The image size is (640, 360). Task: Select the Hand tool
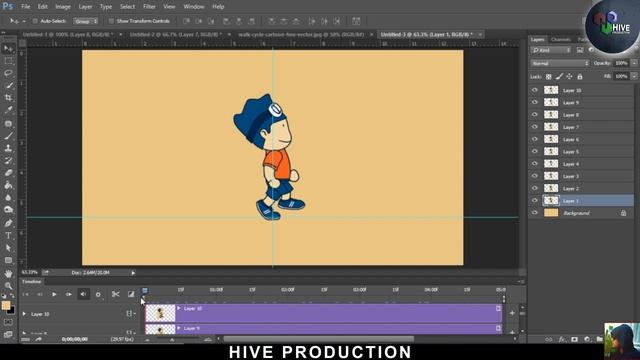(8, 273)
